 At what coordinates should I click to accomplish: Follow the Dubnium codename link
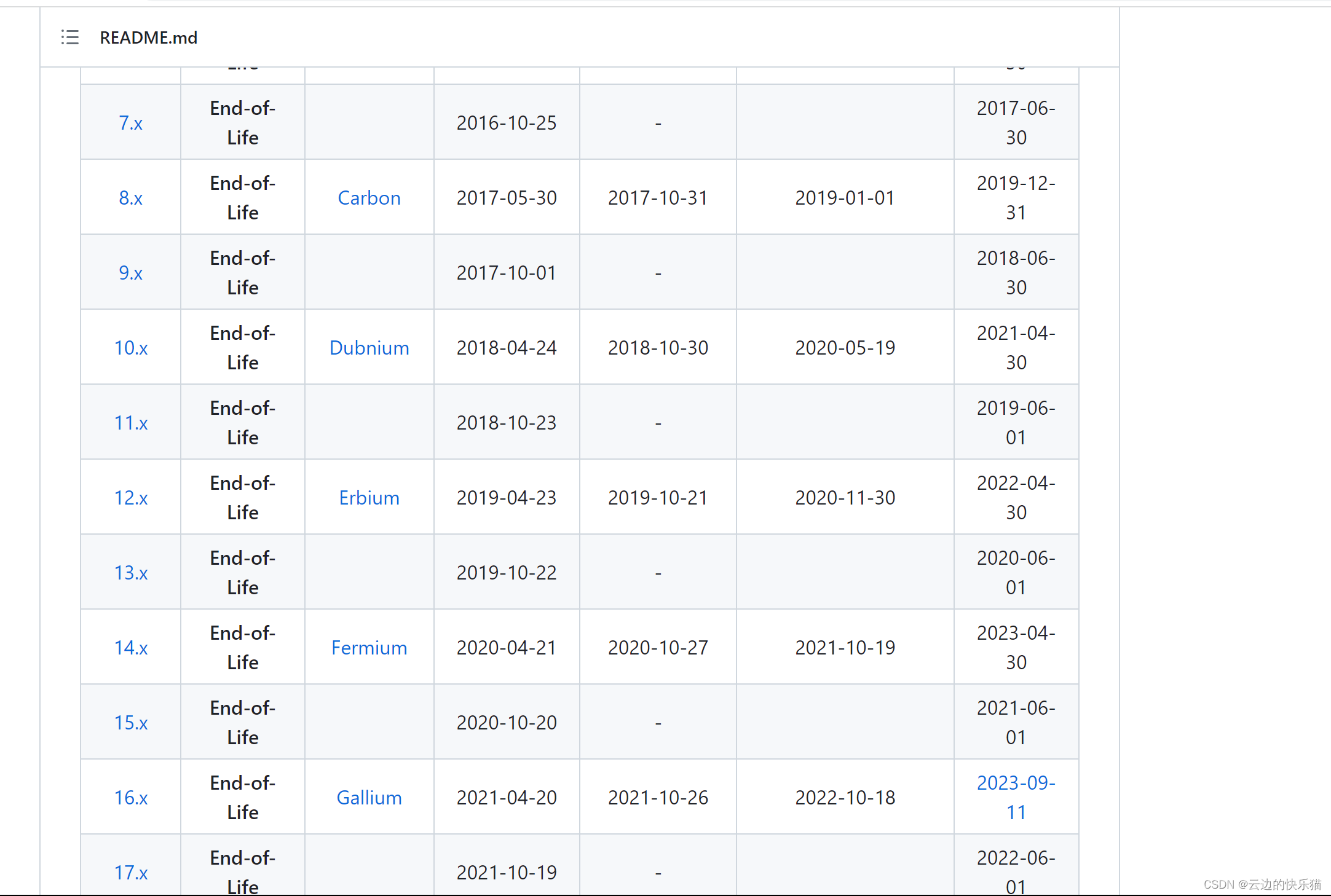(369, 348)
